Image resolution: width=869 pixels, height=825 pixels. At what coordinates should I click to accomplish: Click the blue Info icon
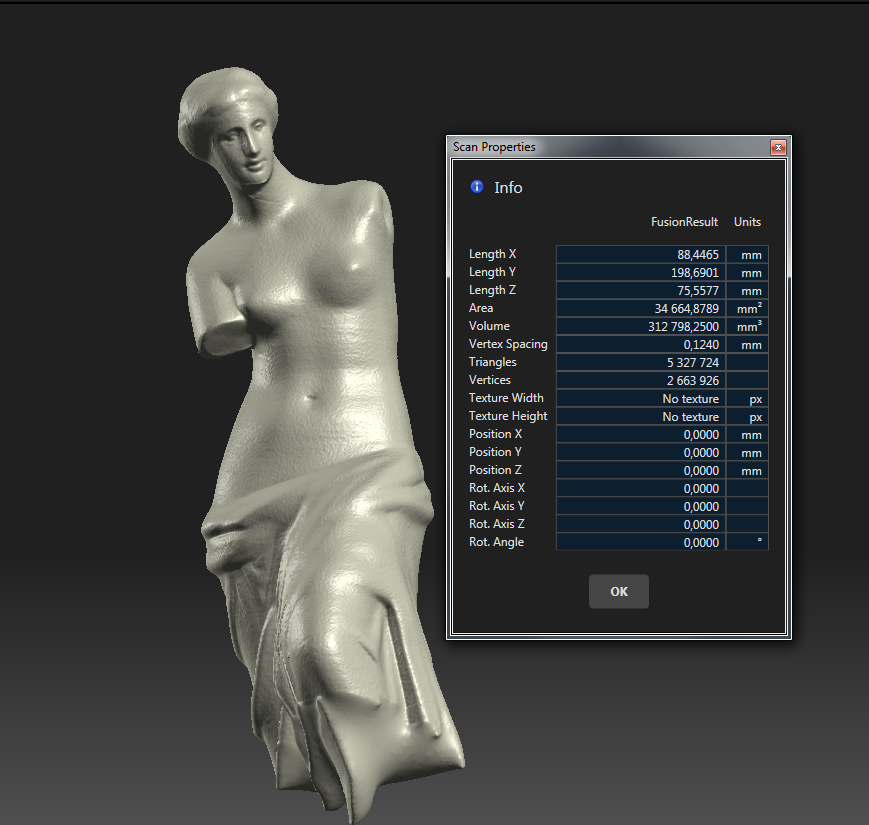click(477, 187)
